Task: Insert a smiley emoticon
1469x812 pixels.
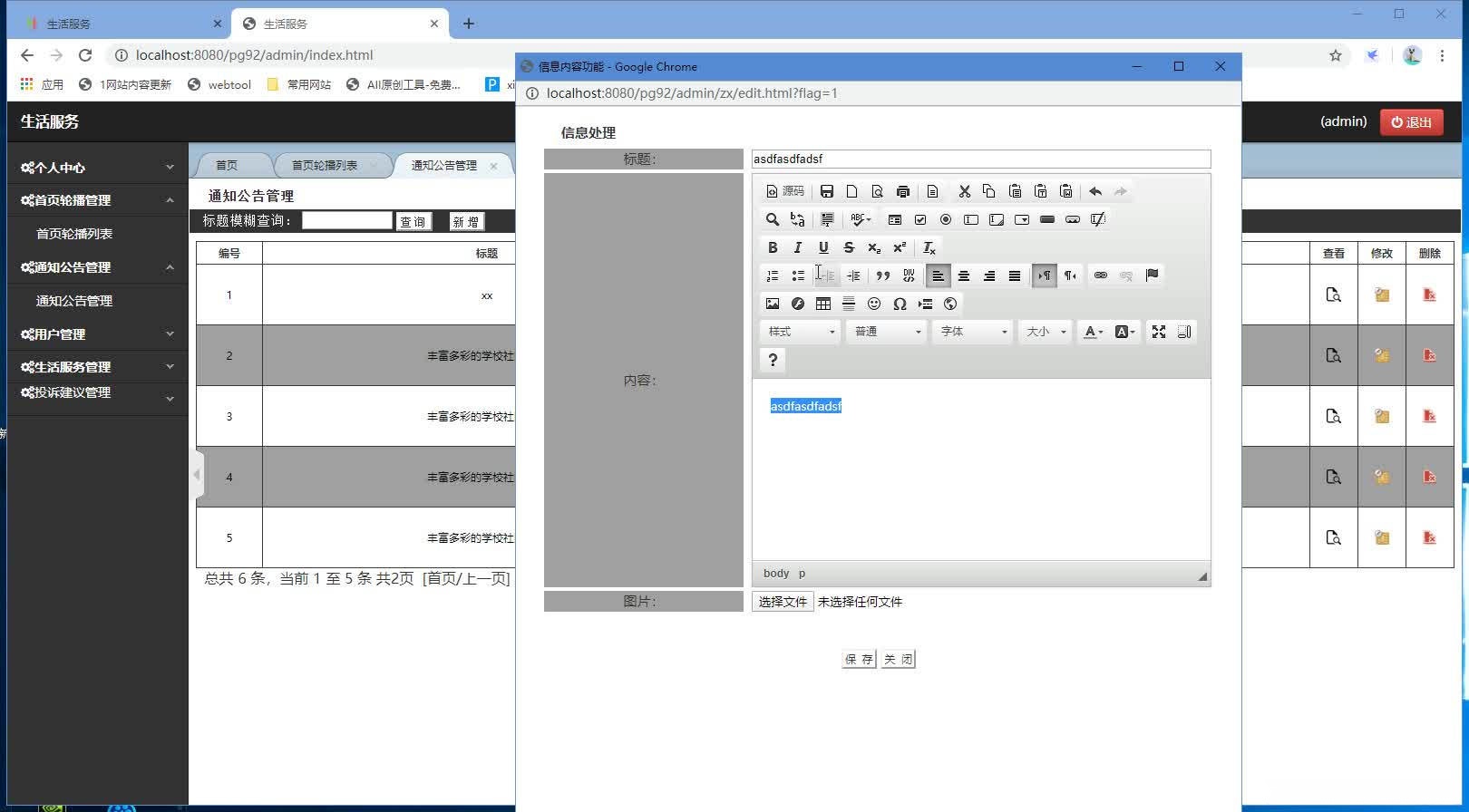Action: pos(874,304)
